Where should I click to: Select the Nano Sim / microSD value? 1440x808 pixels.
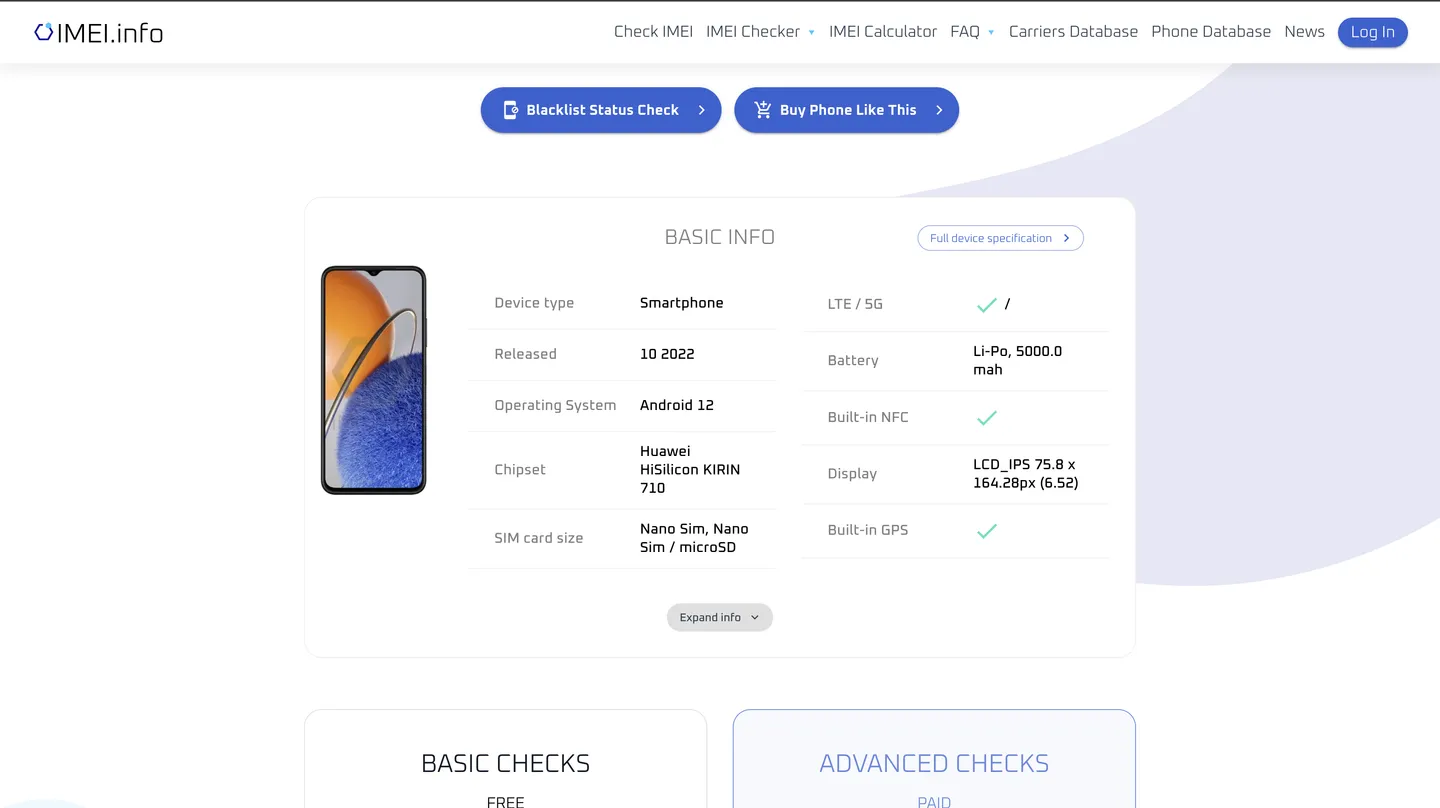694,538
